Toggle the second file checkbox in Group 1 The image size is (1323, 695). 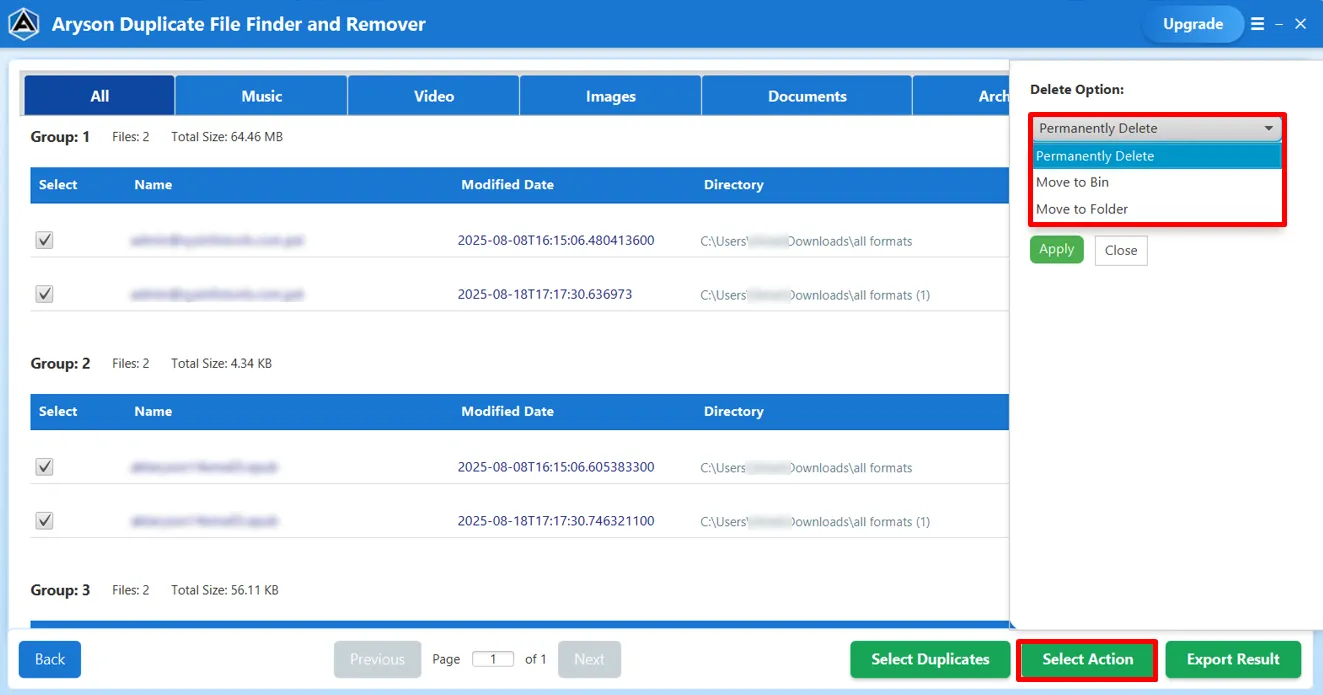[44, 293]
